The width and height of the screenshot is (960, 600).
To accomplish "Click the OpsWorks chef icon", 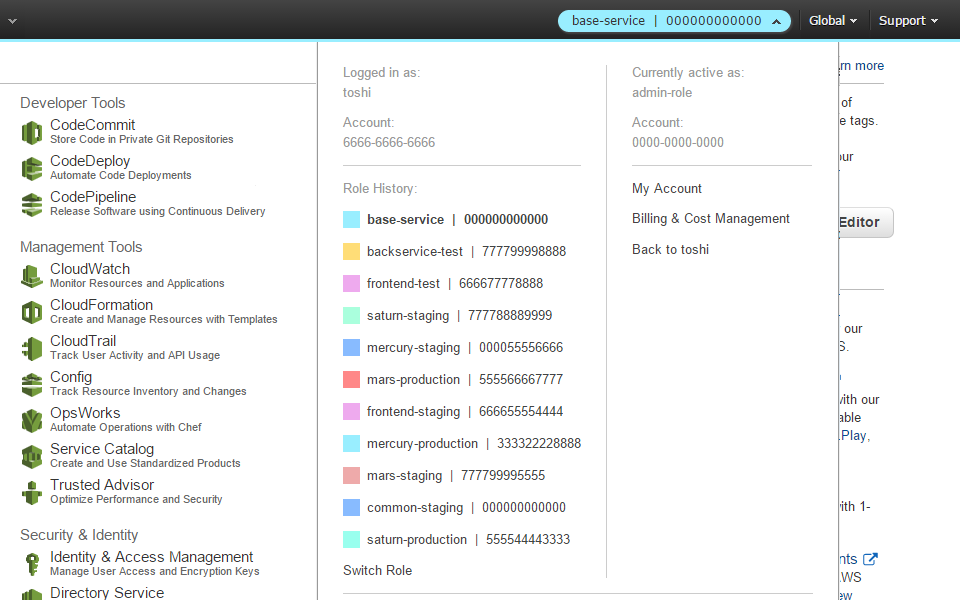I will click(x=31, y=419).
